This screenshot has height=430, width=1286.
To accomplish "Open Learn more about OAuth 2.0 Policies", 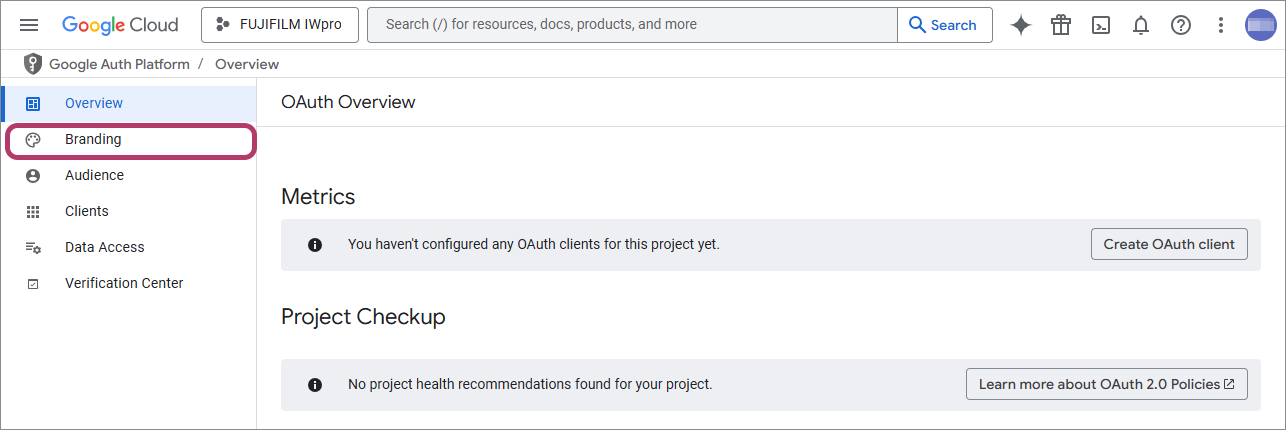I will pos(1106,384).
